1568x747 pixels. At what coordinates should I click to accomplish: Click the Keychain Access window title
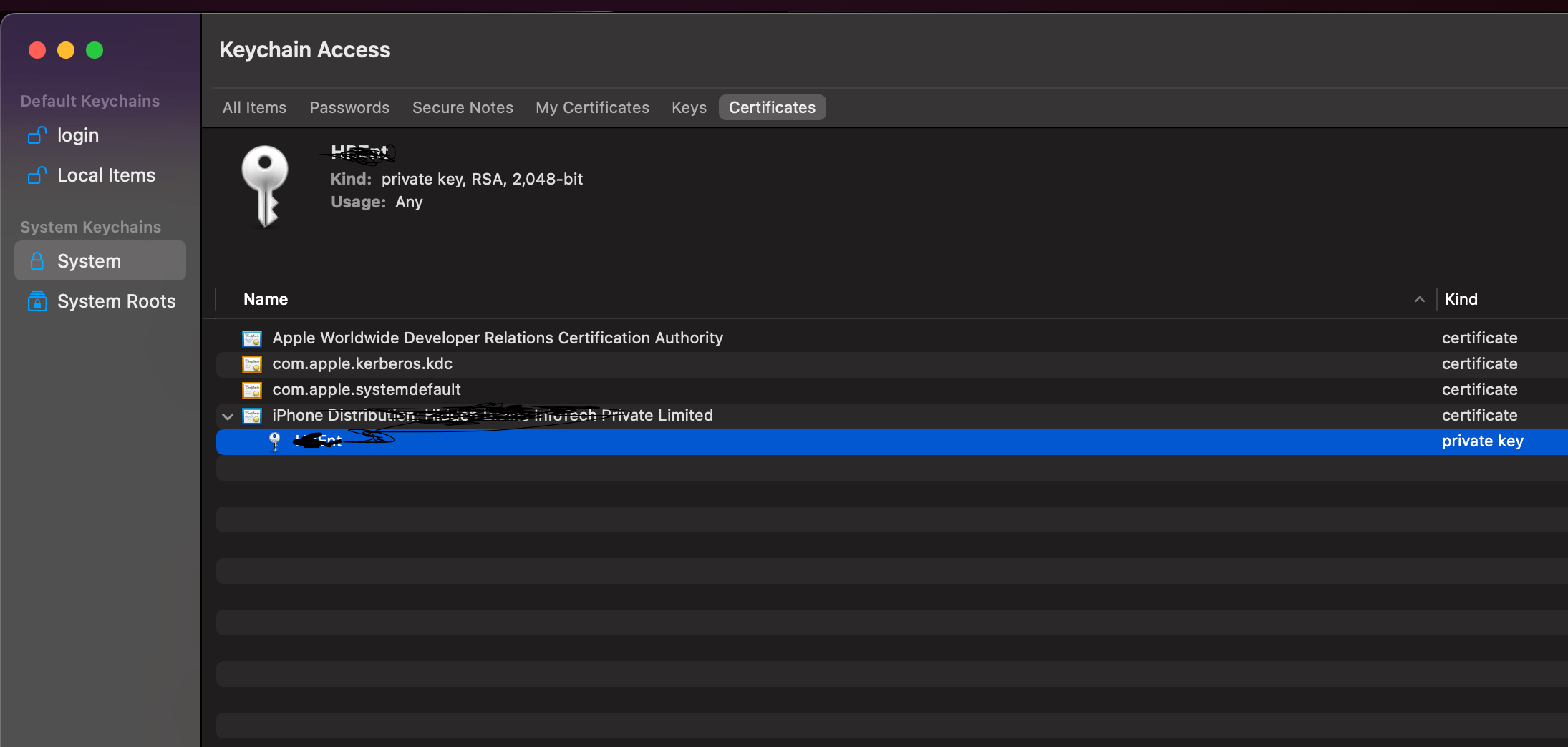tap(305, 49)
